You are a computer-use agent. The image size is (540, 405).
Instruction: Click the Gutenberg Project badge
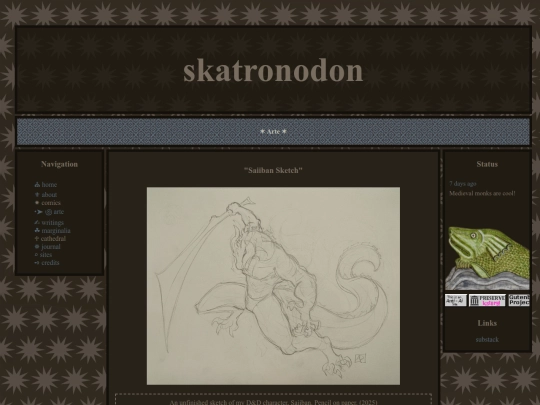[519, 300]
